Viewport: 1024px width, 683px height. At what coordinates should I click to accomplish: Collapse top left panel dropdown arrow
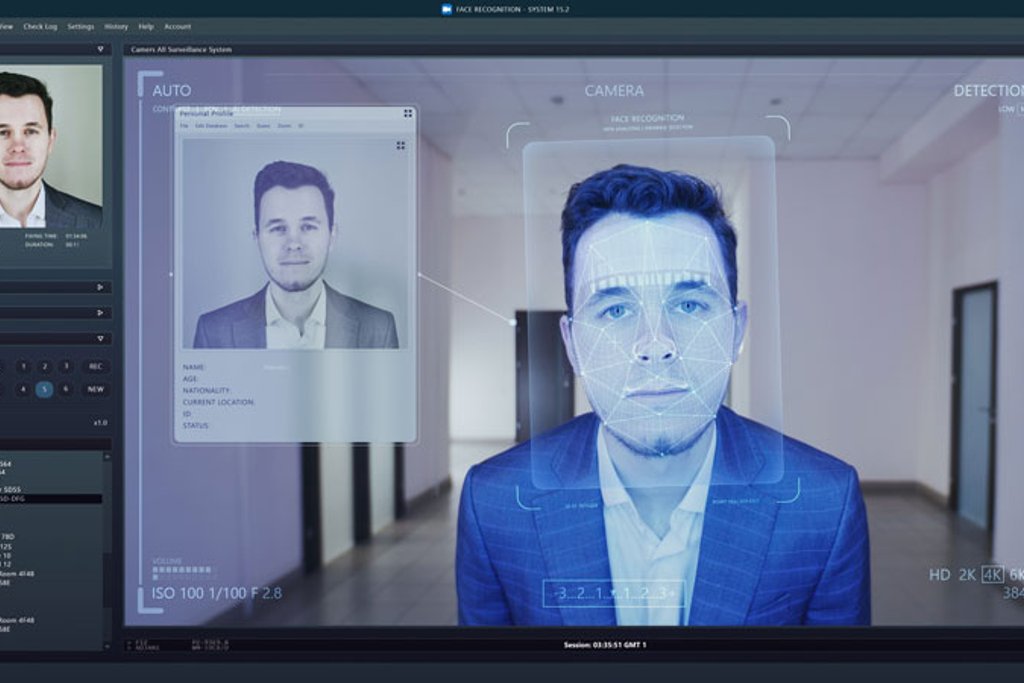coord(100,49)
